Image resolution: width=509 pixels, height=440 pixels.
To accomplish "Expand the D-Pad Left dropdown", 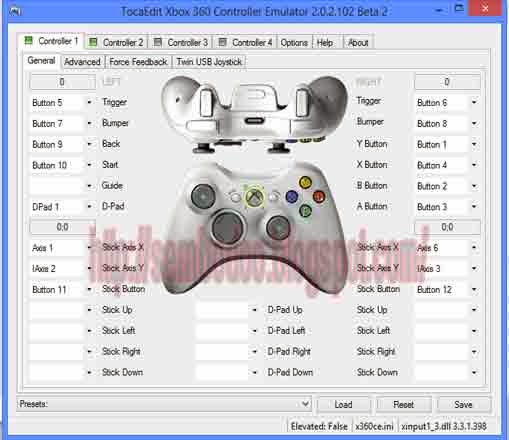I will (x=254, y=331).
